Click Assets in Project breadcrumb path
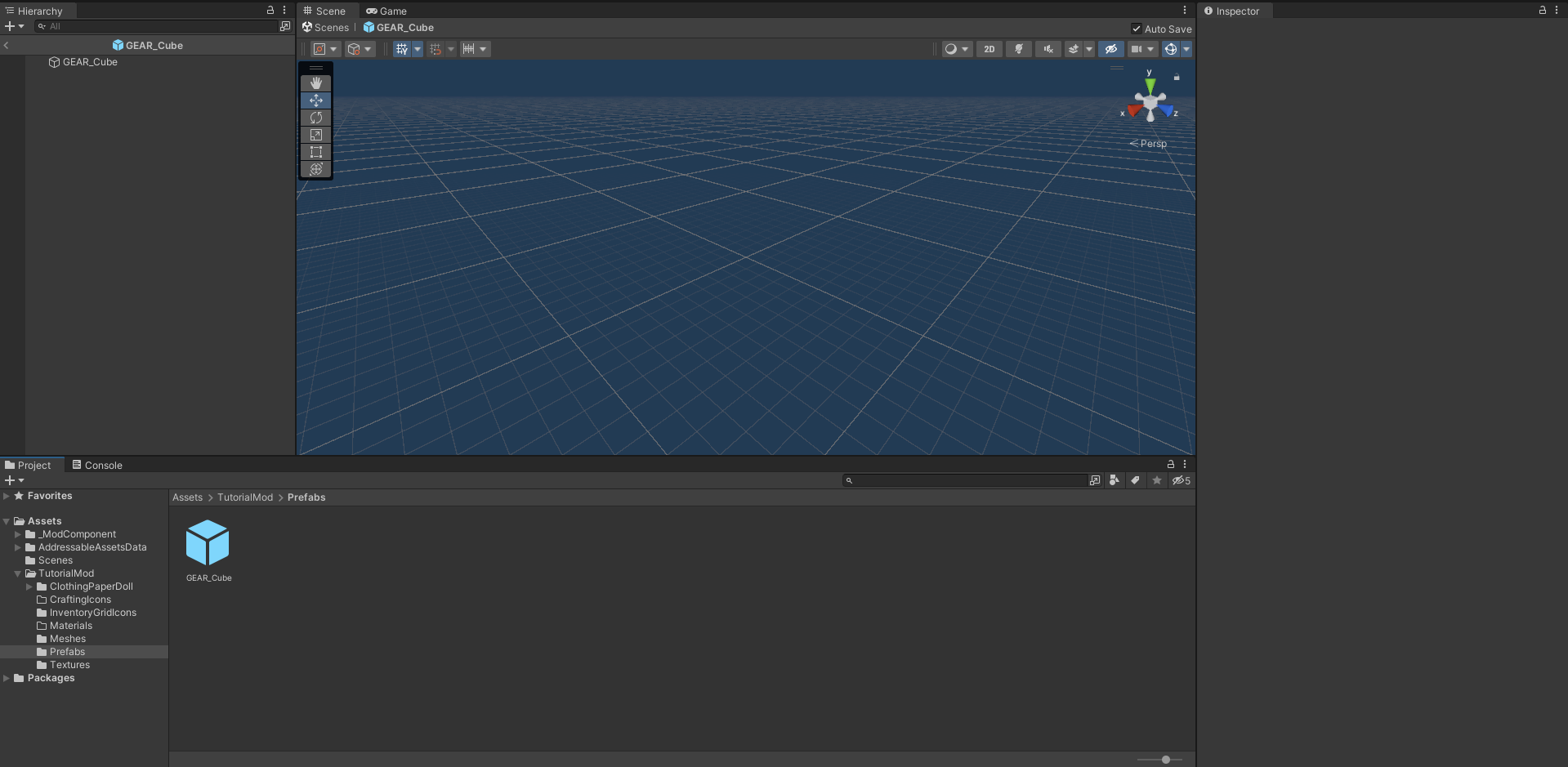Image resolution: width=1568 pixels, height=767 pixels. tap(187, 497)
